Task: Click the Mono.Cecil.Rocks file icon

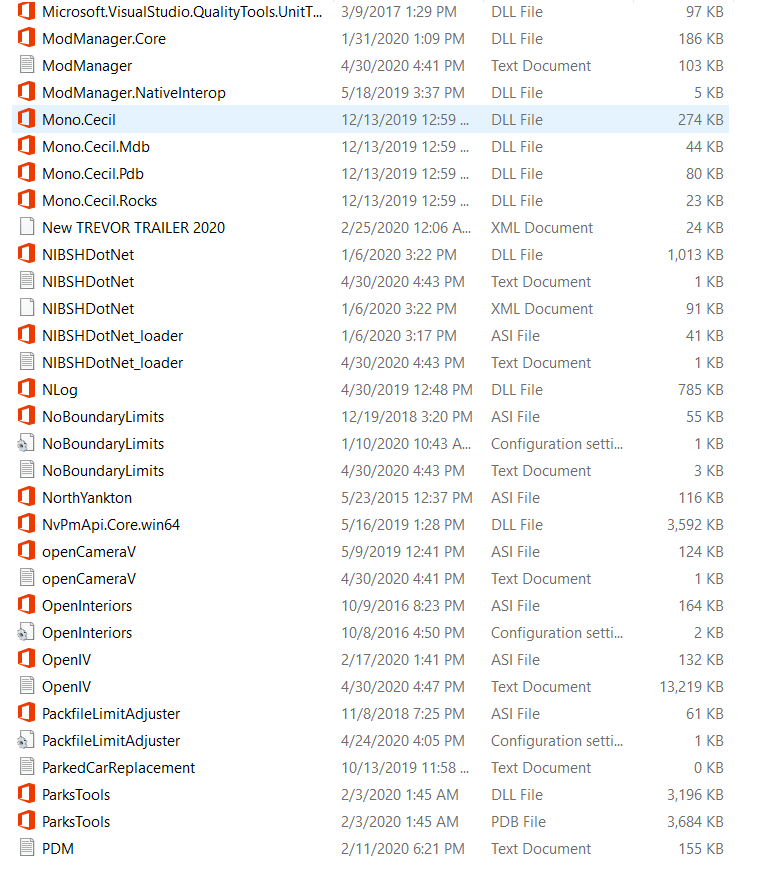Action: pyautogui.click(x=26, y=200)
